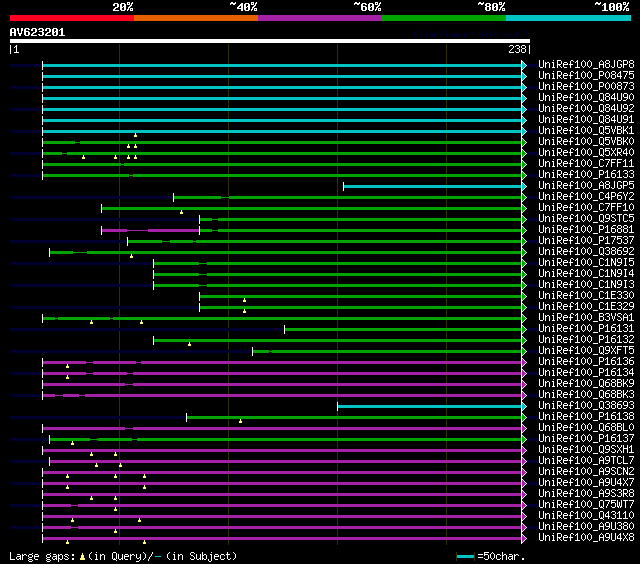Click the purple segment of the UniRef100_P16881 alignment
The image size is (640, 564).
(x=151, y=231)
